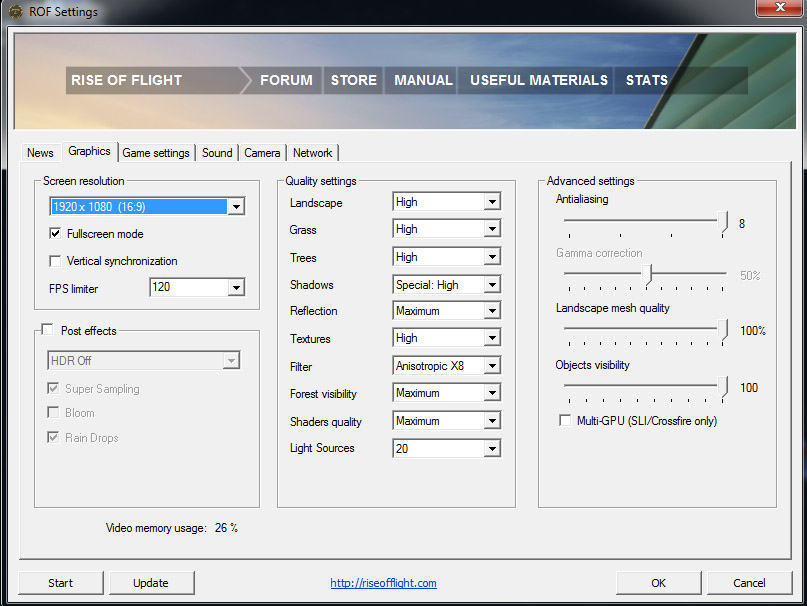Open the Camera tab
Image resolution: width=807 pixels, height=606 pixels.
[262, 153]
